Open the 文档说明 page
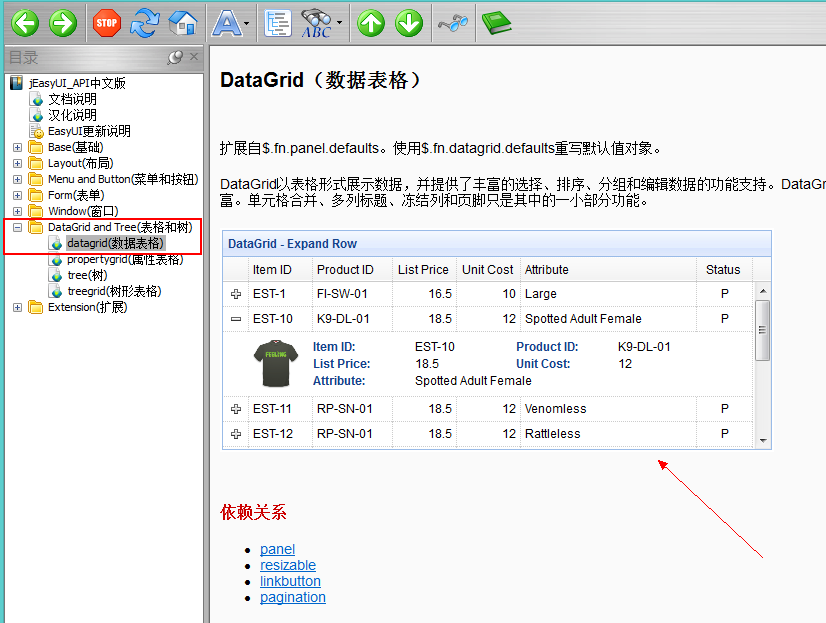826x623 pixels. [x=72, y=99]
